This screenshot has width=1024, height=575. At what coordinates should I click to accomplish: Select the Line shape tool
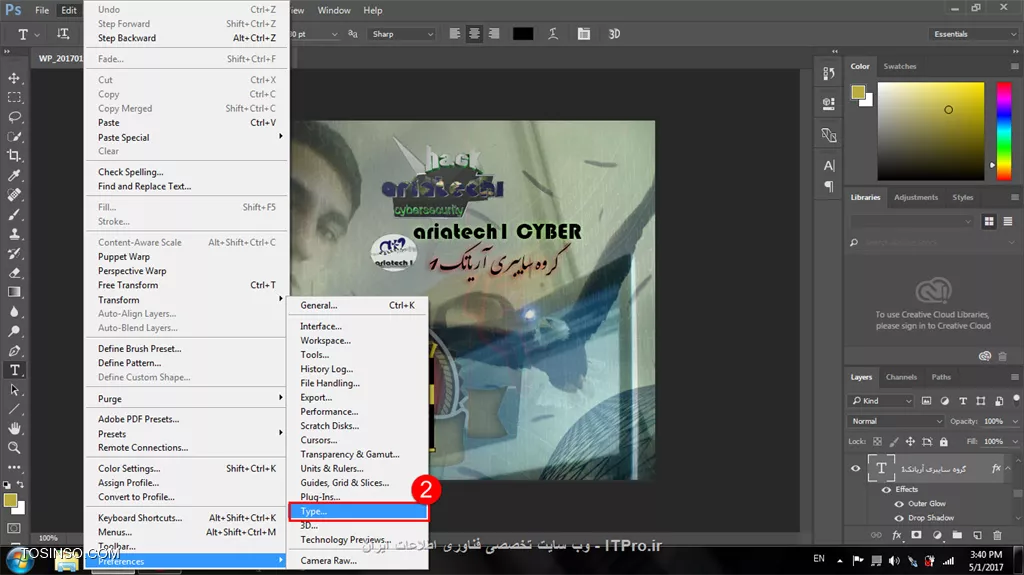(14, 409)
